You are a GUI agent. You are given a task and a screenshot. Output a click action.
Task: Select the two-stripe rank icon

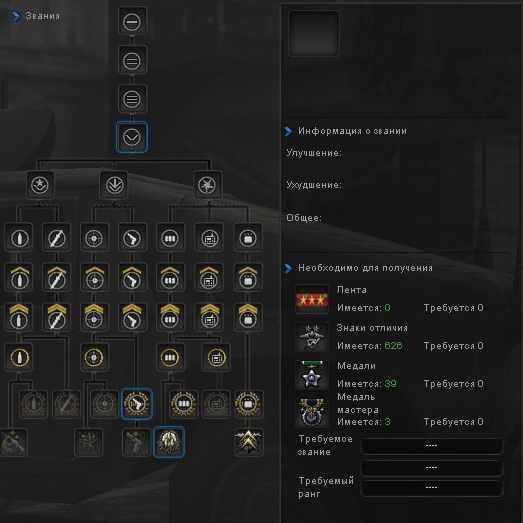(132, 61)
